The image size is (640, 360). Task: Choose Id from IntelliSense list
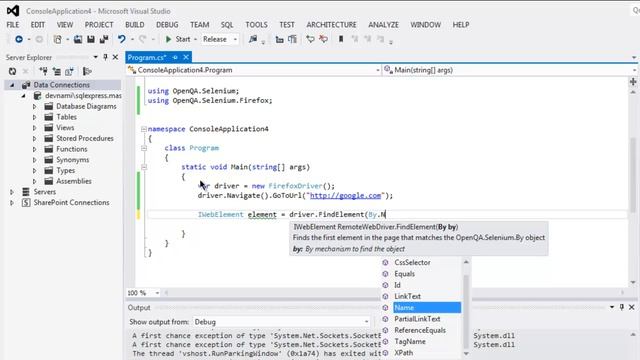[x=398, y=285]
